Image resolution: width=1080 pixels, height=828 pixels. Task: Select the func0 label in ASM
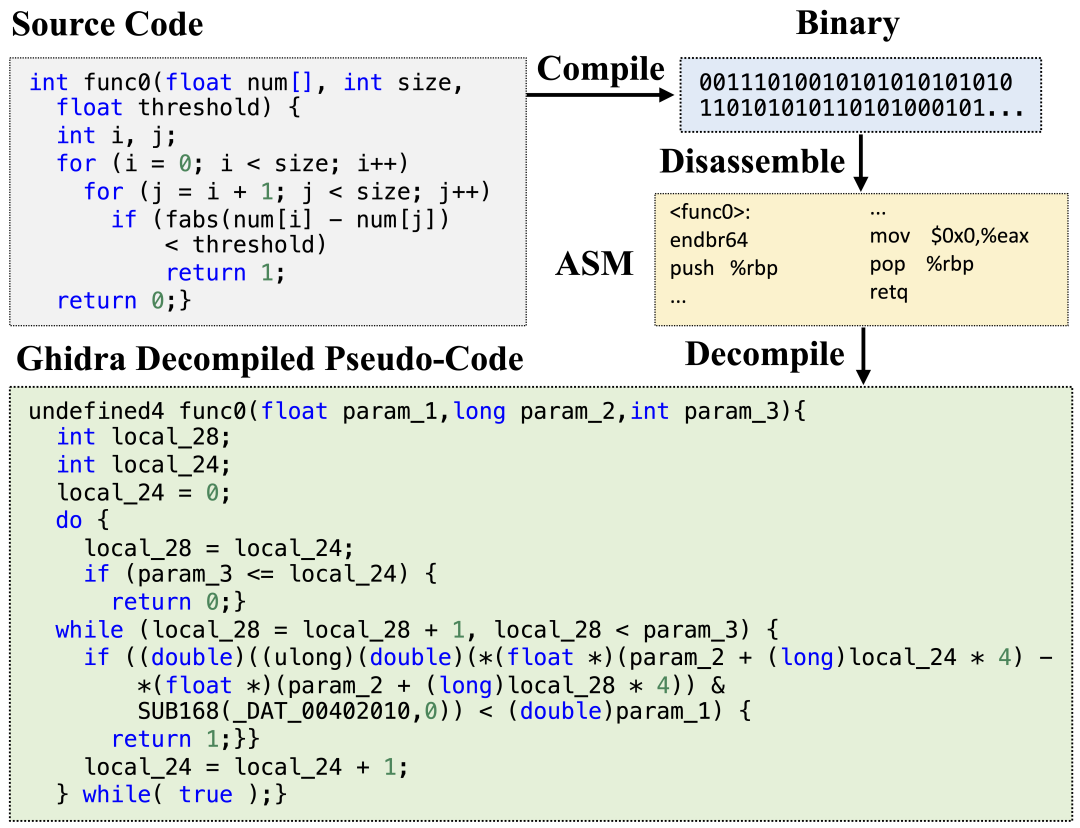(710, 212)
